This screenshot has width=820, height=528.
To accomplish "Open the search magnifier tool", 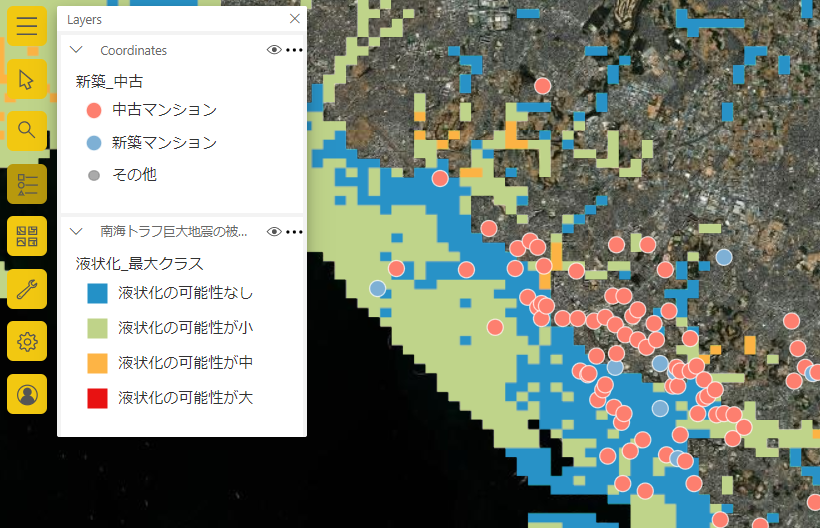I will point(27,131).
